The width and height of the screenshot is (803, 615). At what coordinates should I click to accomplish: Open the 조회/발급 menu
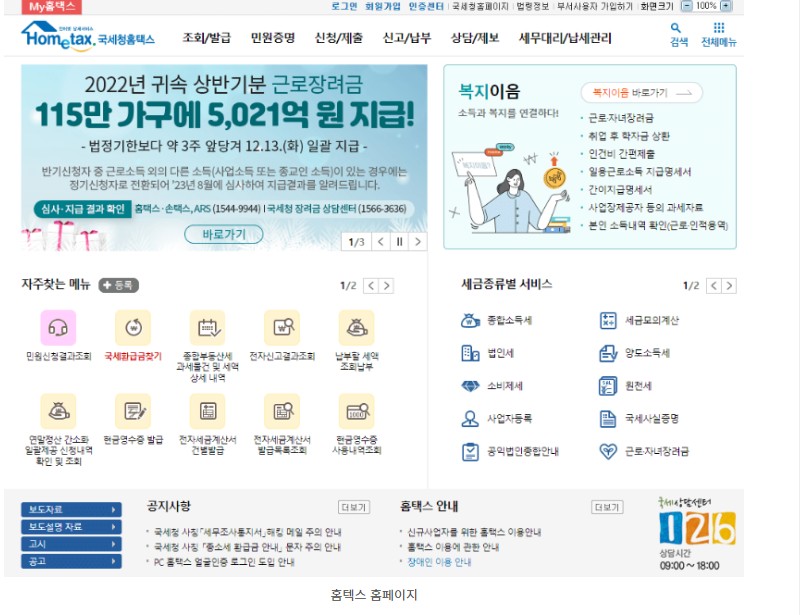point(207,38)
